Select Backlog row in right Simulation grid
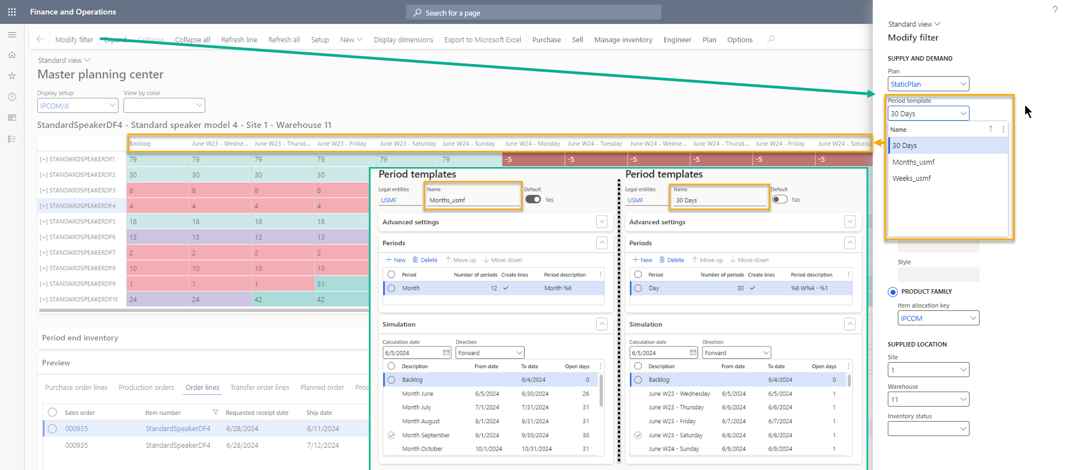 point(638,379)
